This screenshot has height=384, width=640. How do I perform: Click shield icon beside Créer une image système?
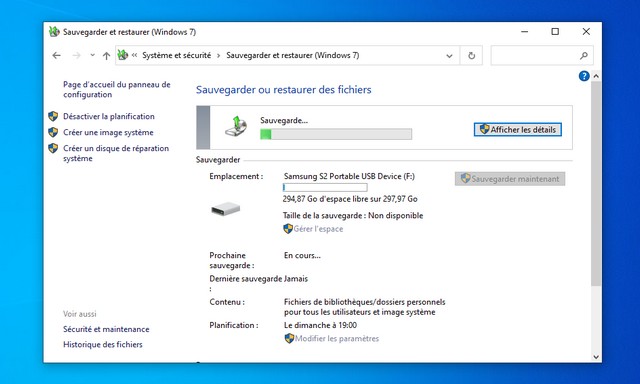pyautogui.click(x=53, y=132)
